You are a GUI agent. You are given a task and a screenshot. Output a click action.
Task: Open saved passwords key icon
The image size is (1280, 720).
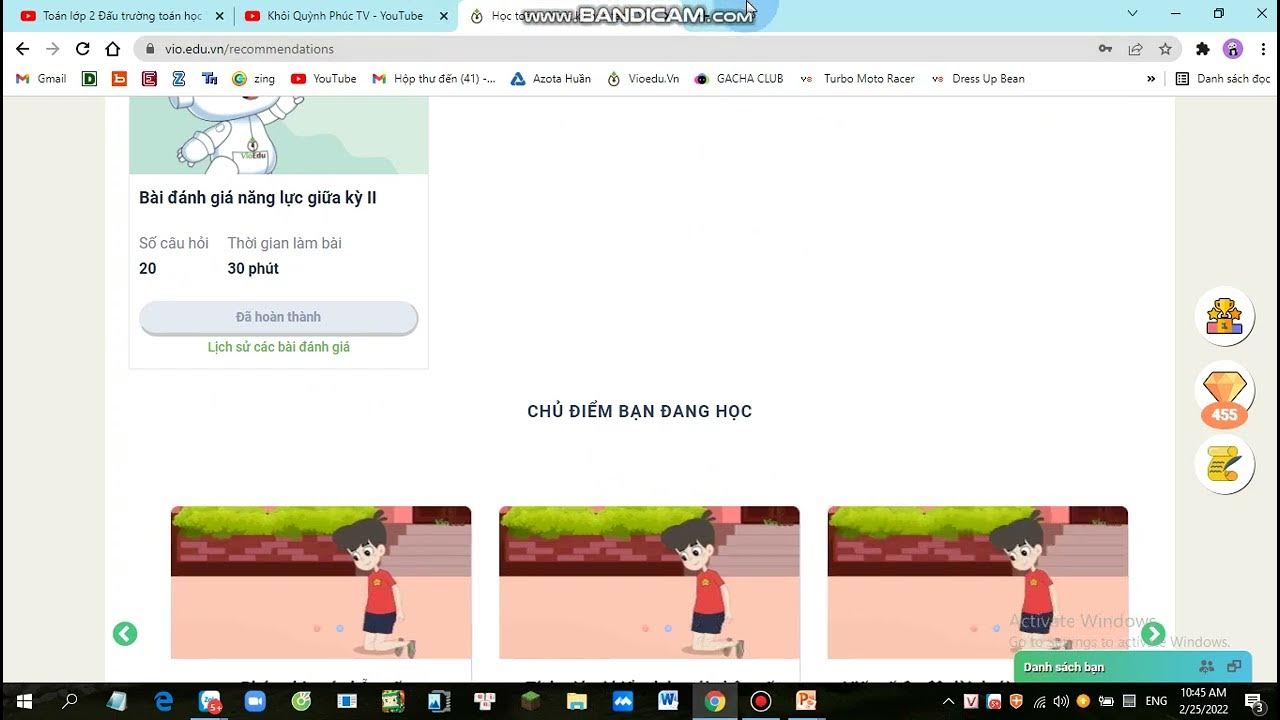(x=1105, y=48)
